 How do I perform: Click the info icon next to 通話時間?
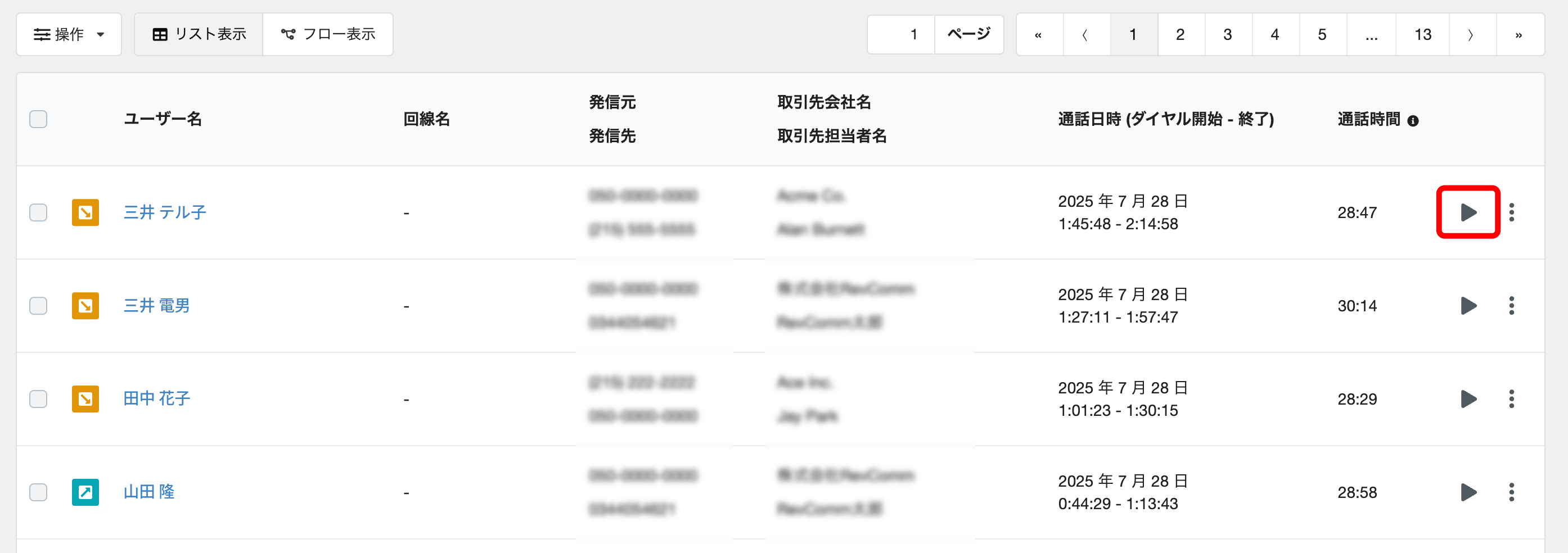tap(1413, 120)
